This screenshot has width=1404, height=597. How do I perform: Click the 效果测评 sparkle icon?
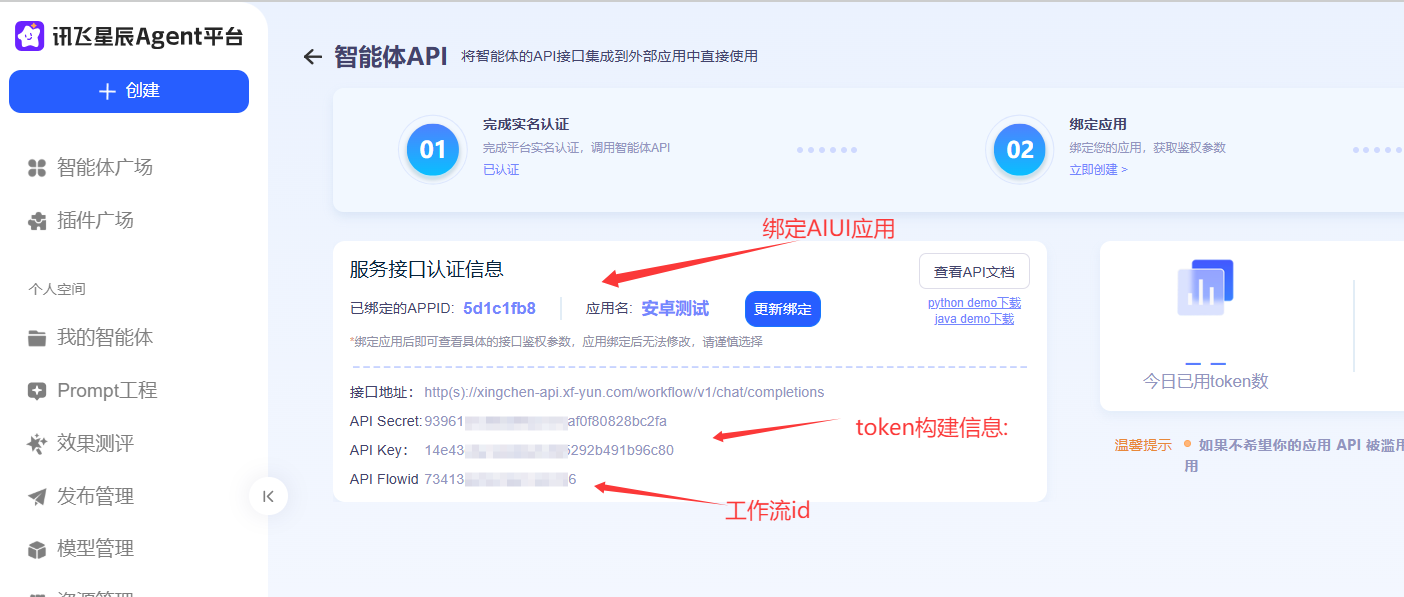click(37, 444)
